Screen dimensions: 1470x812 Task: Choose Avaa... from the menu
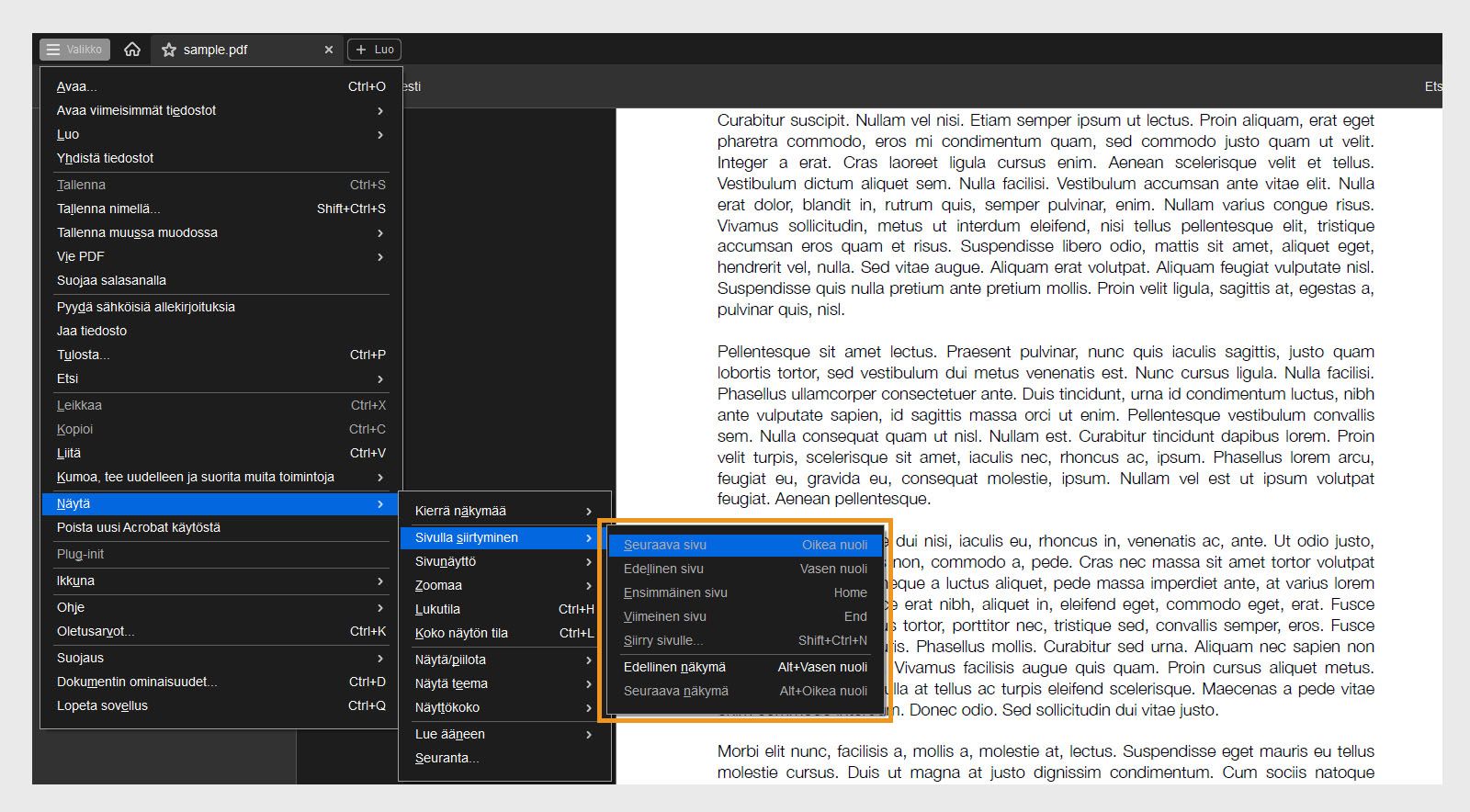pyautogui.click(x=220, y=86)
